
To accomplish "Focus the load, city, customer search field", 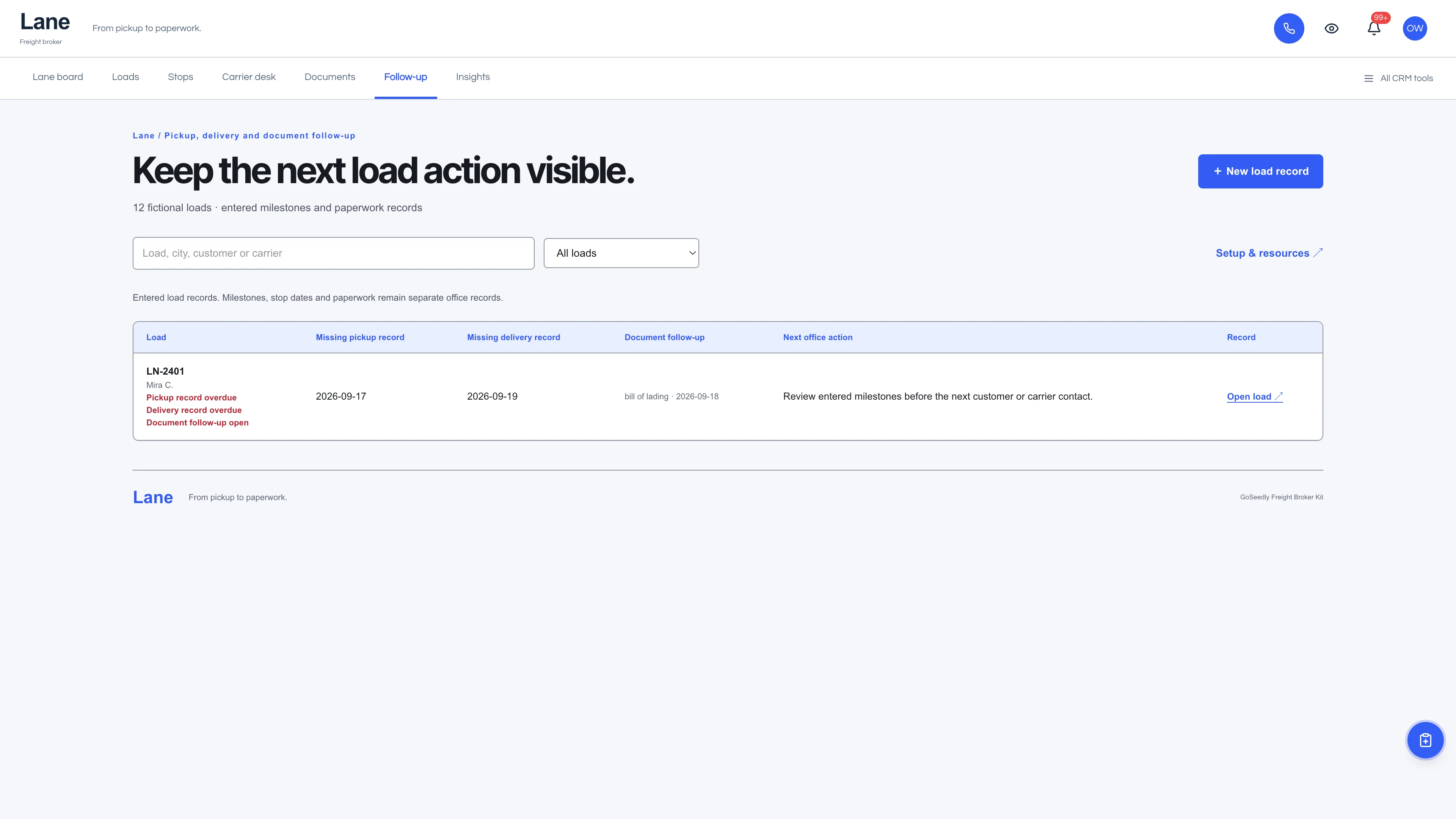I will click(333, 253).
